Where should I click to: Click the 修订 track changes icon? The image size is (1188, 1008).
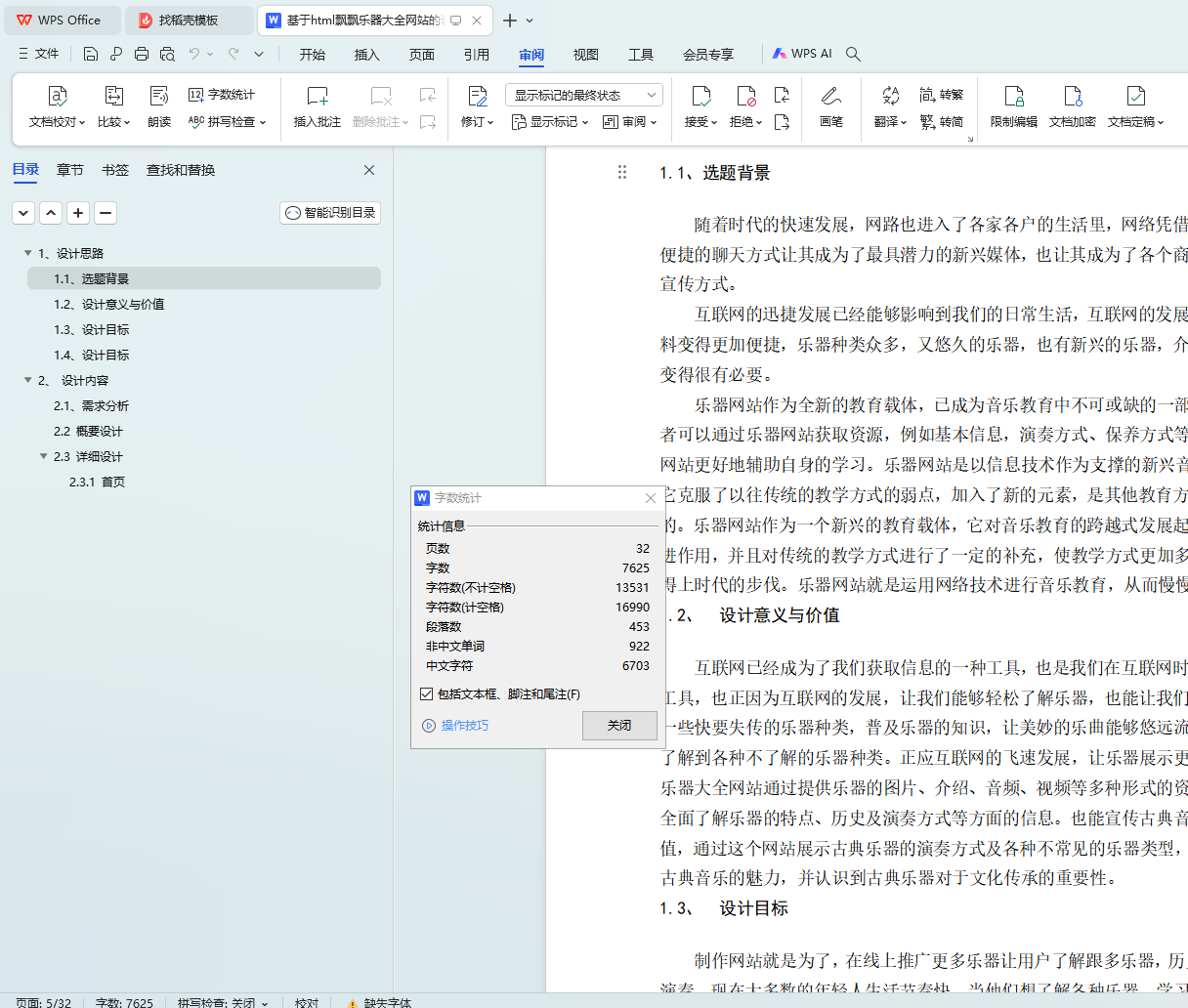[478, 96]
